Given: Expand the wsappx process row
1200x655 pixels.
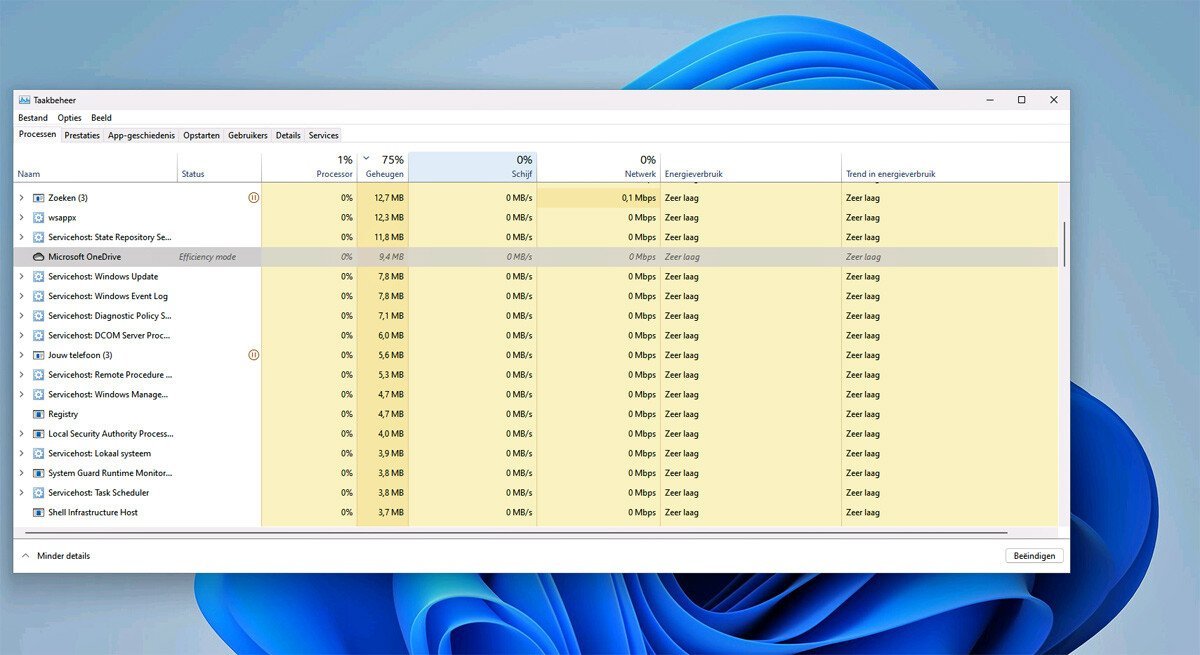Looking at the screenshot, I should (21, 218).
